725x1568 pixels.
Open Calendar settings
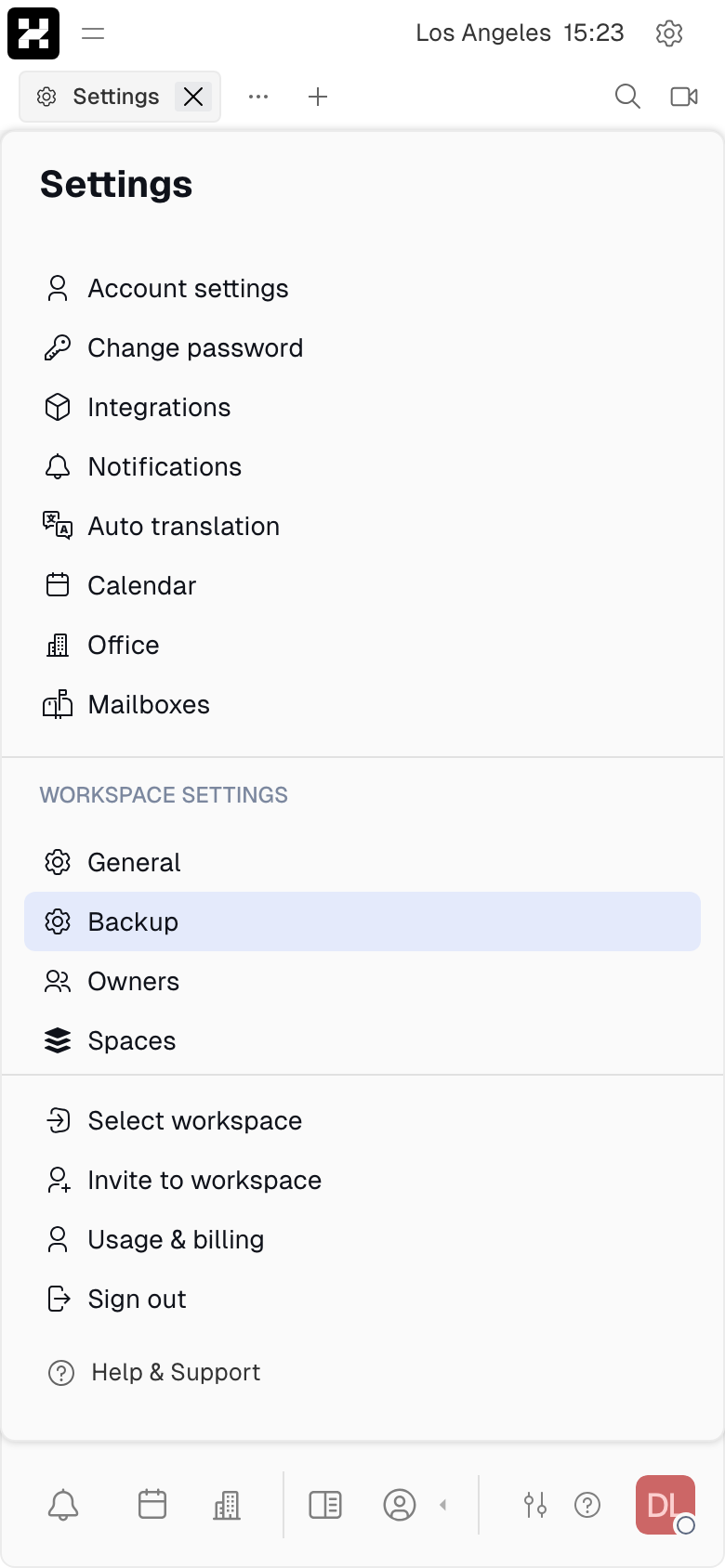pyautogui.click(x=362, y=585)
